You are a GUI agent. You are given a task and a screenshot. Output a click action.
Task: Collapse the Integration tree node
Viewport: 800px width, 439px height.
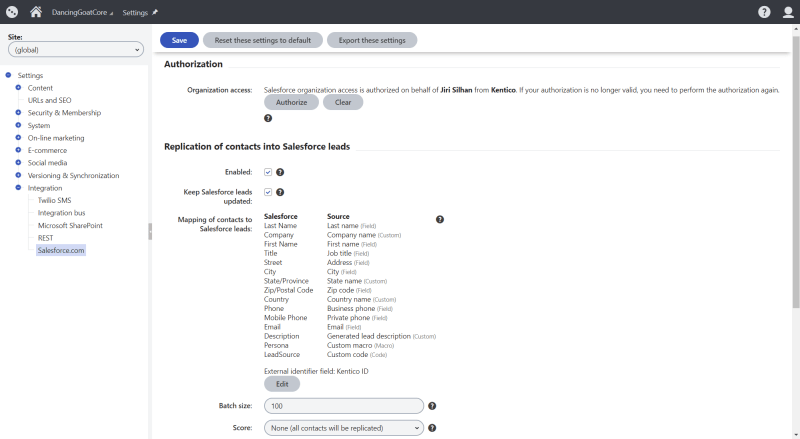[x=18, y=188]
